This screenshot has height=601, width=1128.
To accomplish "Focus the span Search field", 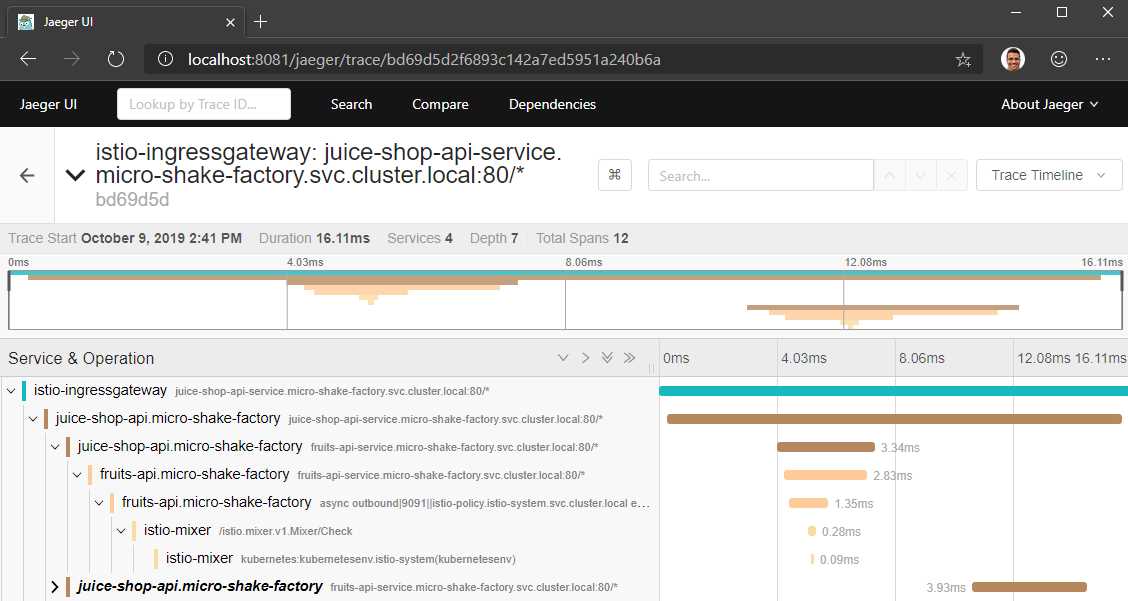I will point(760,176).
